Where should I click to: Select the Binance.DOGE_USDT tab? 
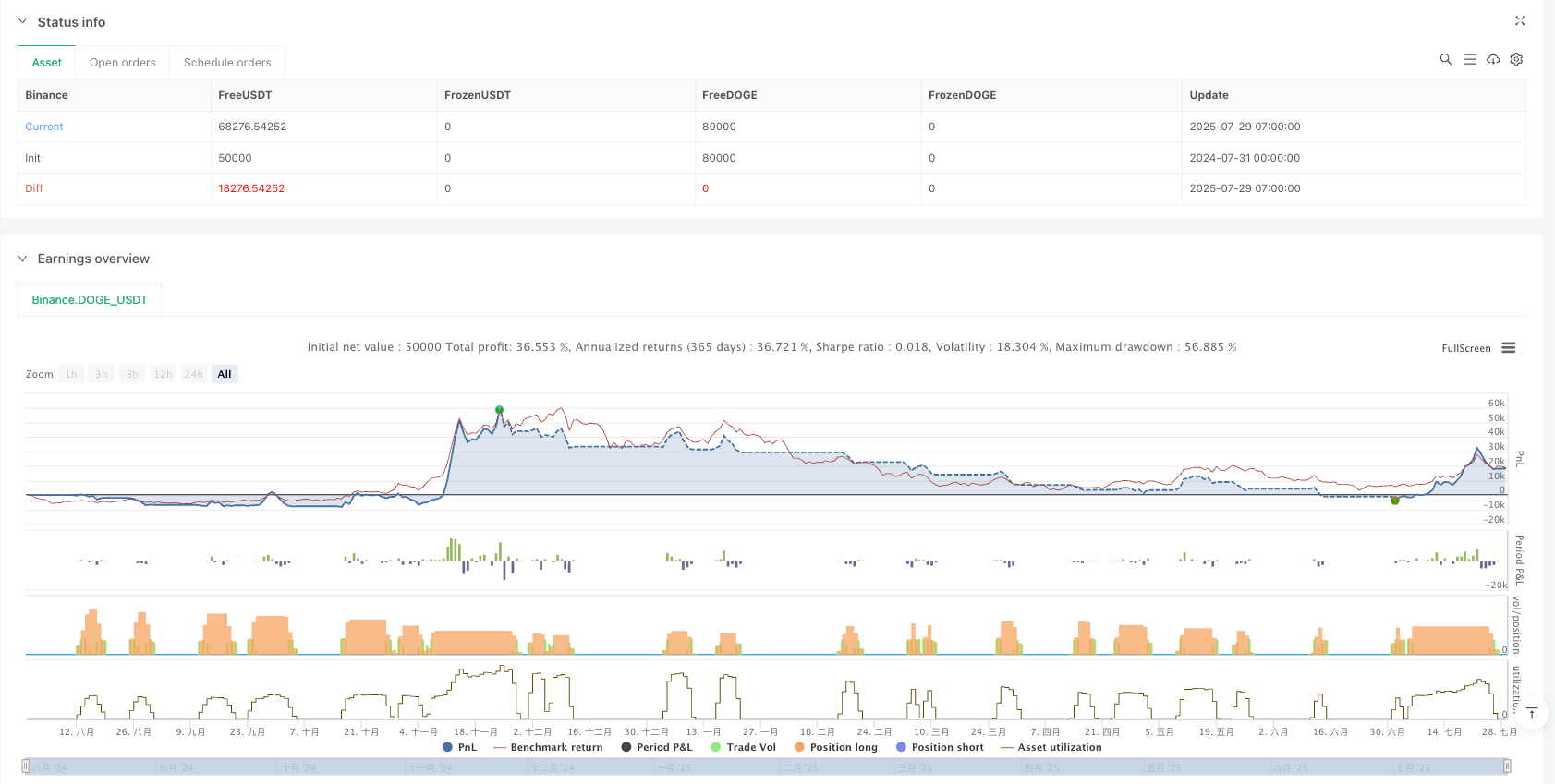90,300
